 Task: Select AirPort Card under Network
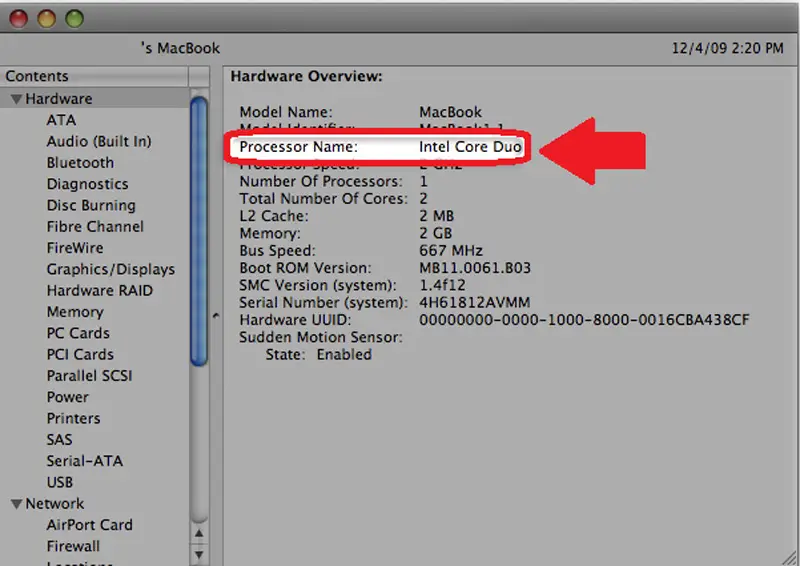(89, 525)
